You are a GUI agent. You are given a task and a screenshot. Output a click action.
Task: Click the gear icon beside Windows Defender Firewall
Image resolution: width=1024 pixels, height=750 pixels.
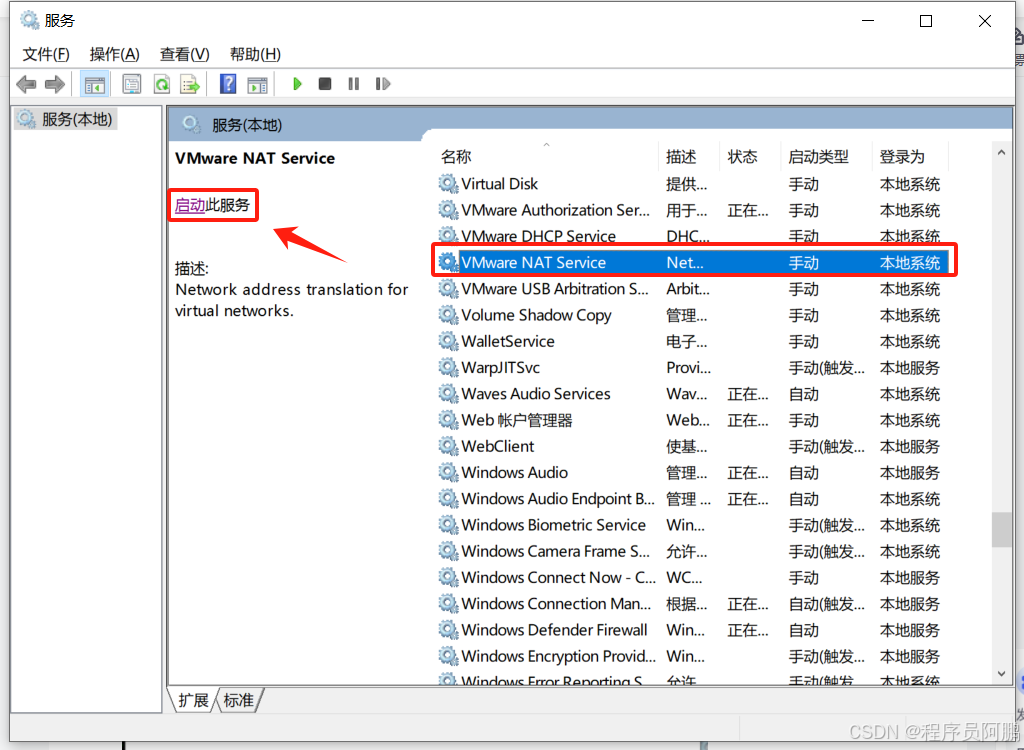click(448, 630)
